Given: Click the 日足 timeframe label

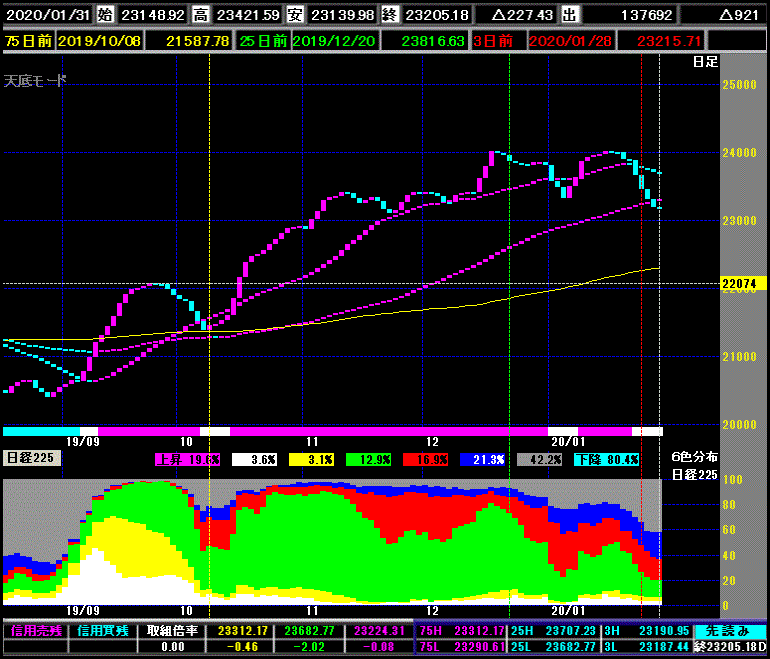Looking at the screenshot, I should [x=705, y=62].
